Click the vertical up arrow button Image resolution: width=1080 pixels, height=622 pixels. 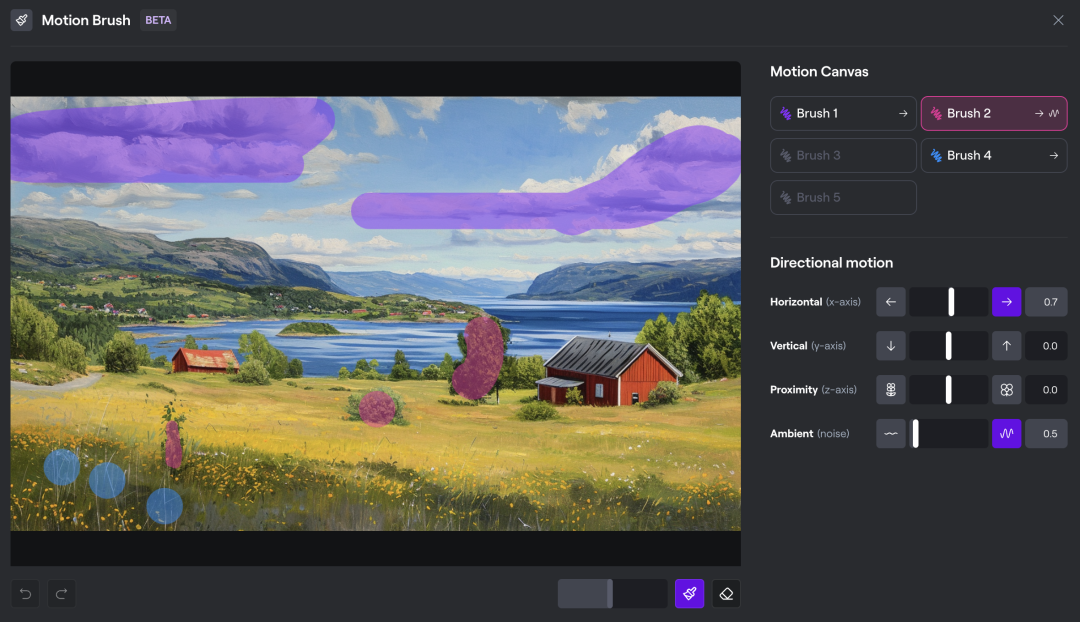[x=1006, y=346]
